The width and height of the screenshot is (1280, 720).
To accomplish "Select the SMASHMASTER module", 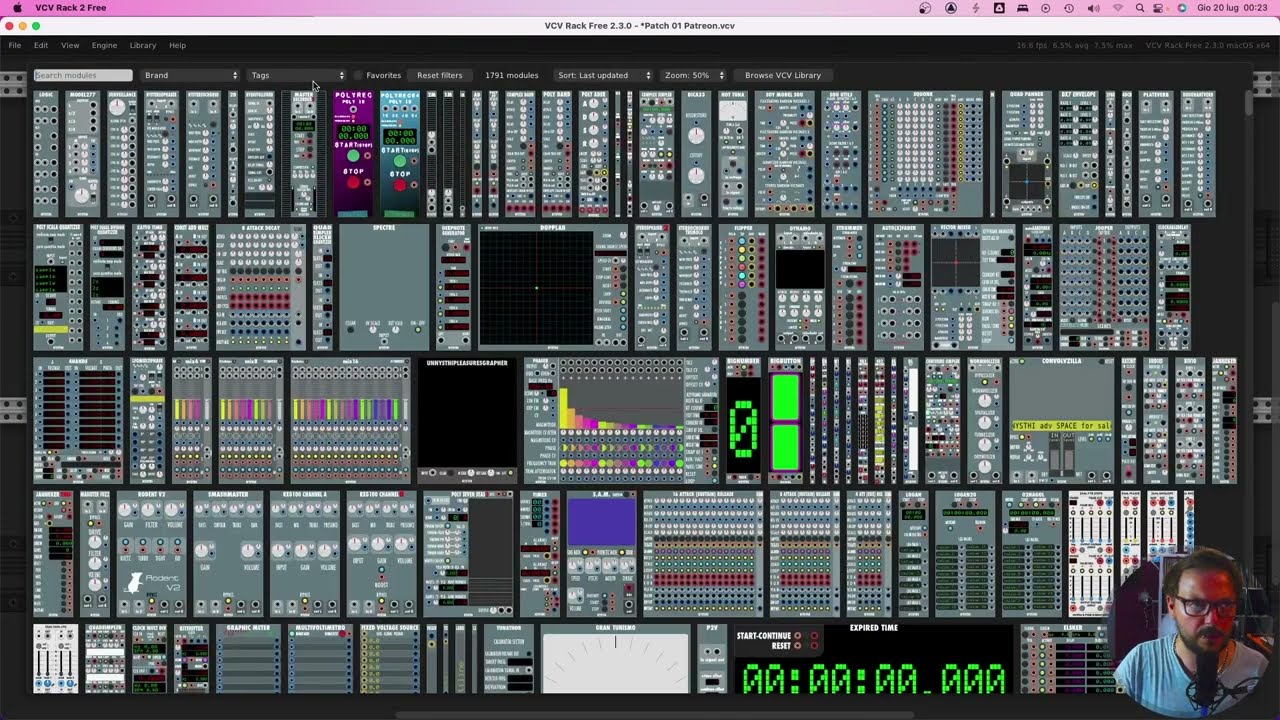I will pyautogui.click(x=227, y=553).
